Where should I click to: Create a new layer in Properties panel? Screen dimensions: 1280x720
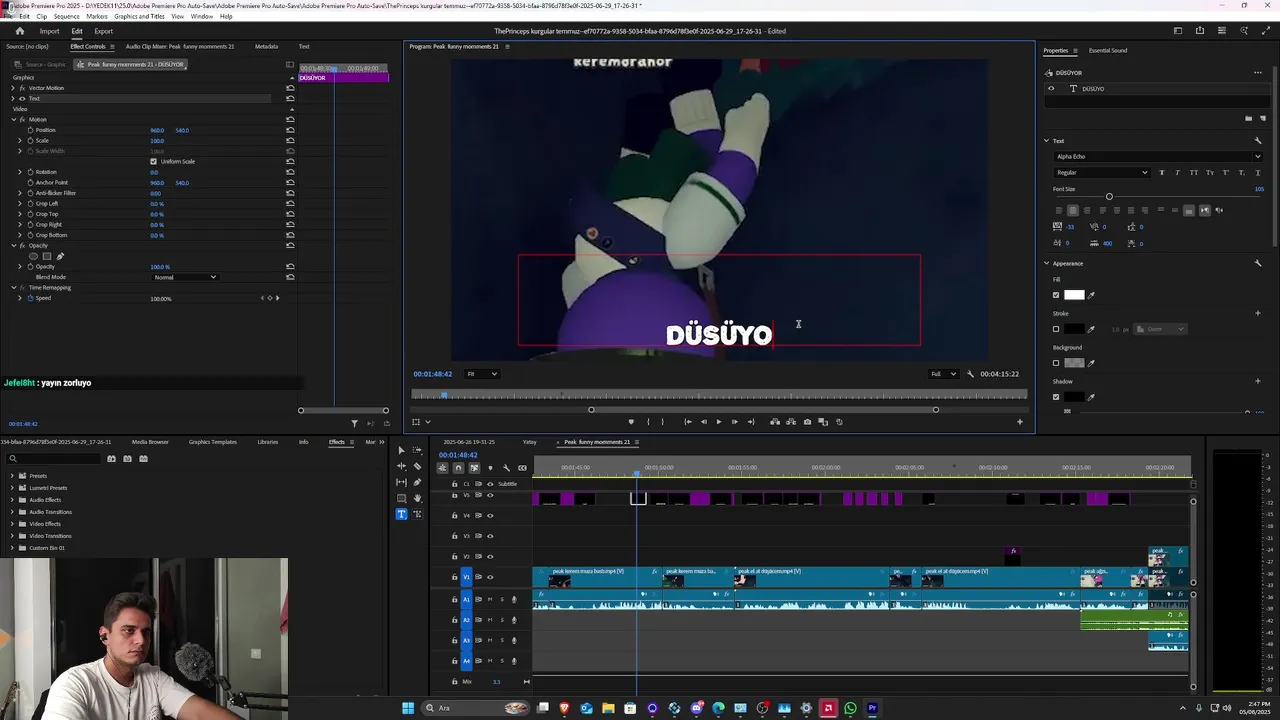(1263, 118)
